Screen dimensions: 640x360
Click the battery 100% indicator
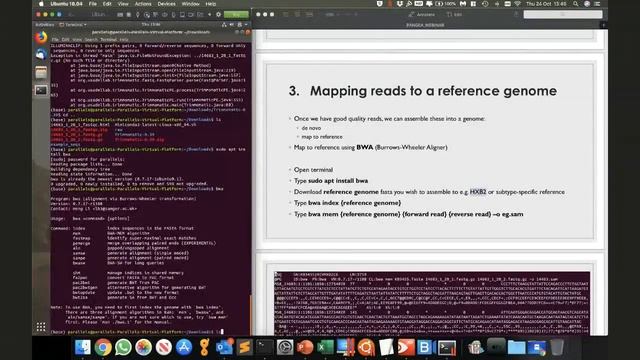(446, 4)
